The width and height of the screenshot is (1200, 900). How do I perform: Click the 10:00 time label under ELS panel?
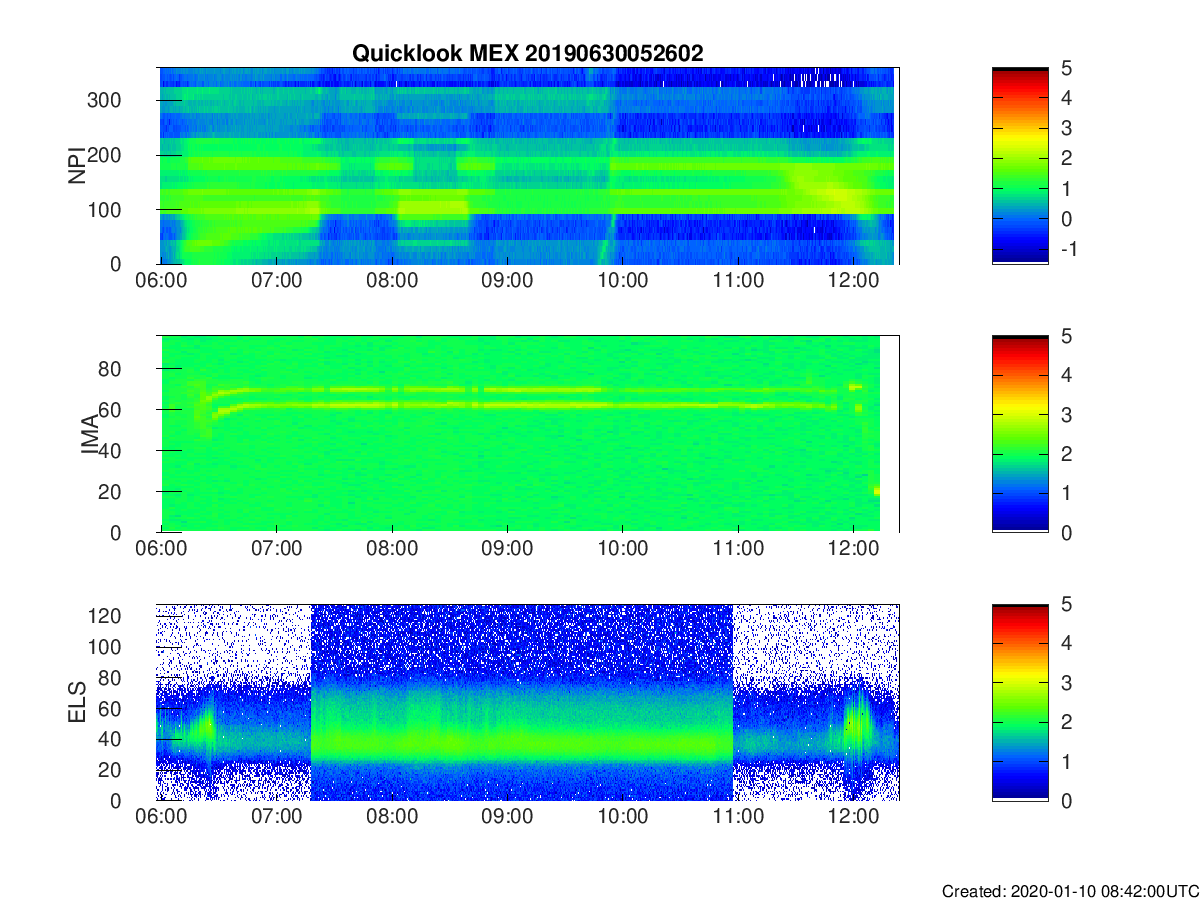coord(622,818)
